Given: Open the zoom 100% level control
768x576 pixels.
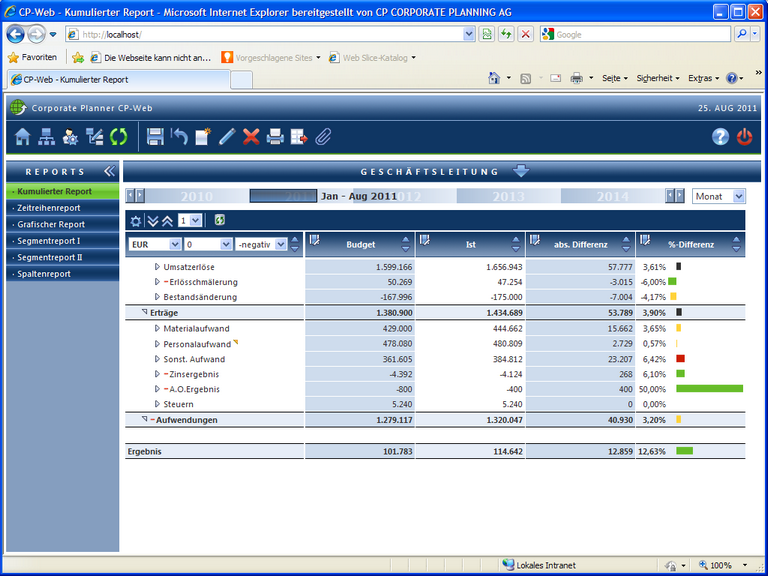Looking at the screenshot, I should point(723,565).
